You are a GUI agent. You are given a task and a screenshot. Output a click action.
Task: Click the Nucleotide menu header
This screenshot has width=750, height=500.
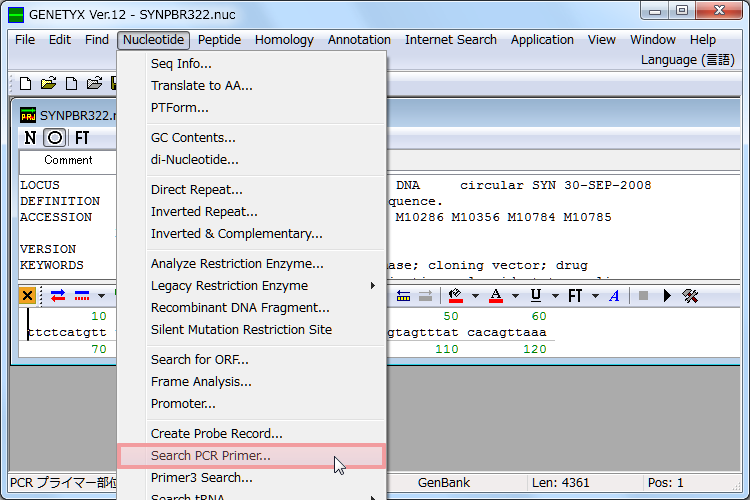153,40
